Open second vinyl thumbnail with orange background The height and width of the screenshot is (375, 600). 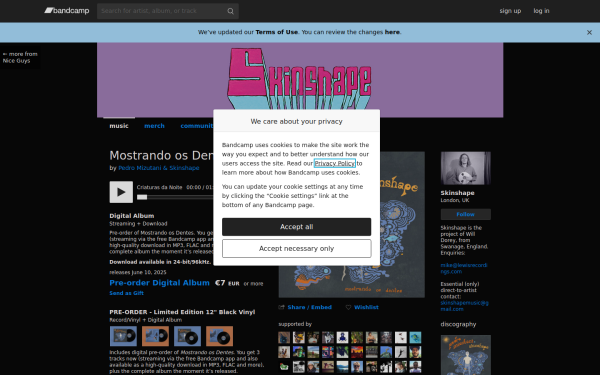155,336
